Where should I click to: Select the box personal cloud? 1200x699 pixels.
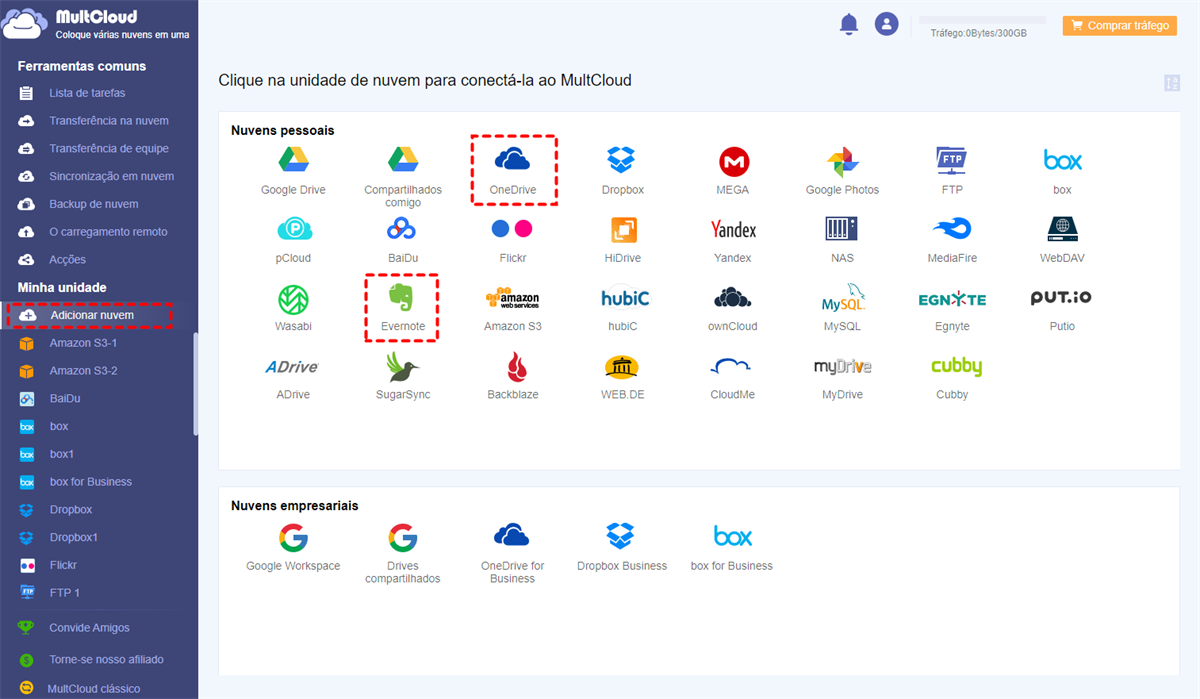pyautogui.click(x=1062, y=170)
